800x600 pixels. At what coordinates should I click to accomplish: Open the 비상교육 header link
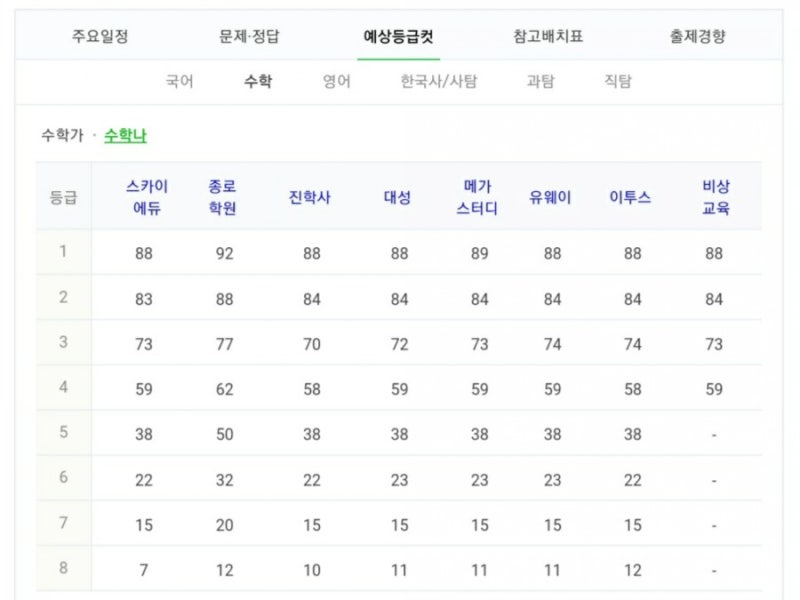click(x=716, y=197)
